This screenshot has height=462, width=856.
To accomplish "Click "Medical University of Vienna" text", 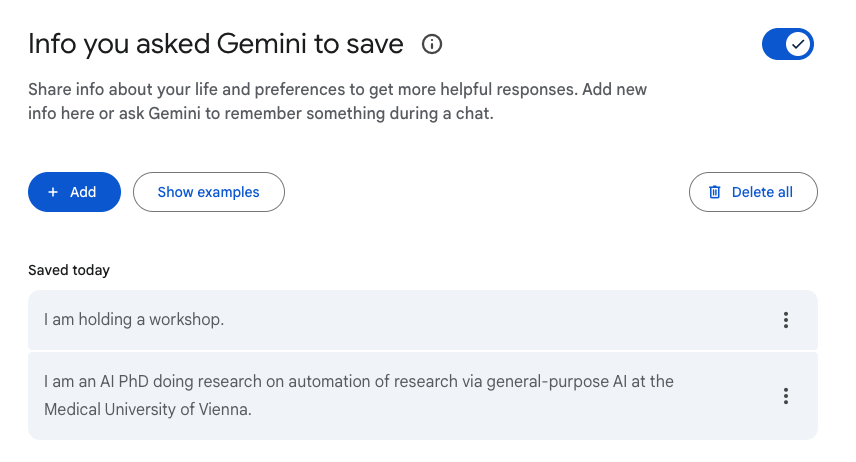I will [146, 409].
